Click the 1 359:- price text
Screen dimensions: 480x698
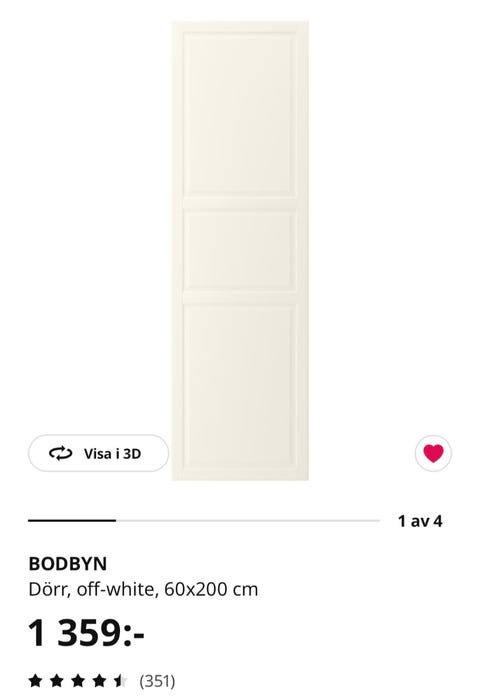click(x=86, y=633)
